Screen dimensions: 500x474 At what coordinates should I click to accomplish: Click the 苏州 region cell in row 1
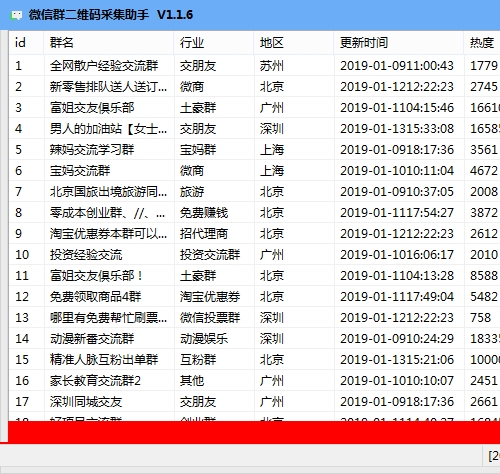click(294, 66)
